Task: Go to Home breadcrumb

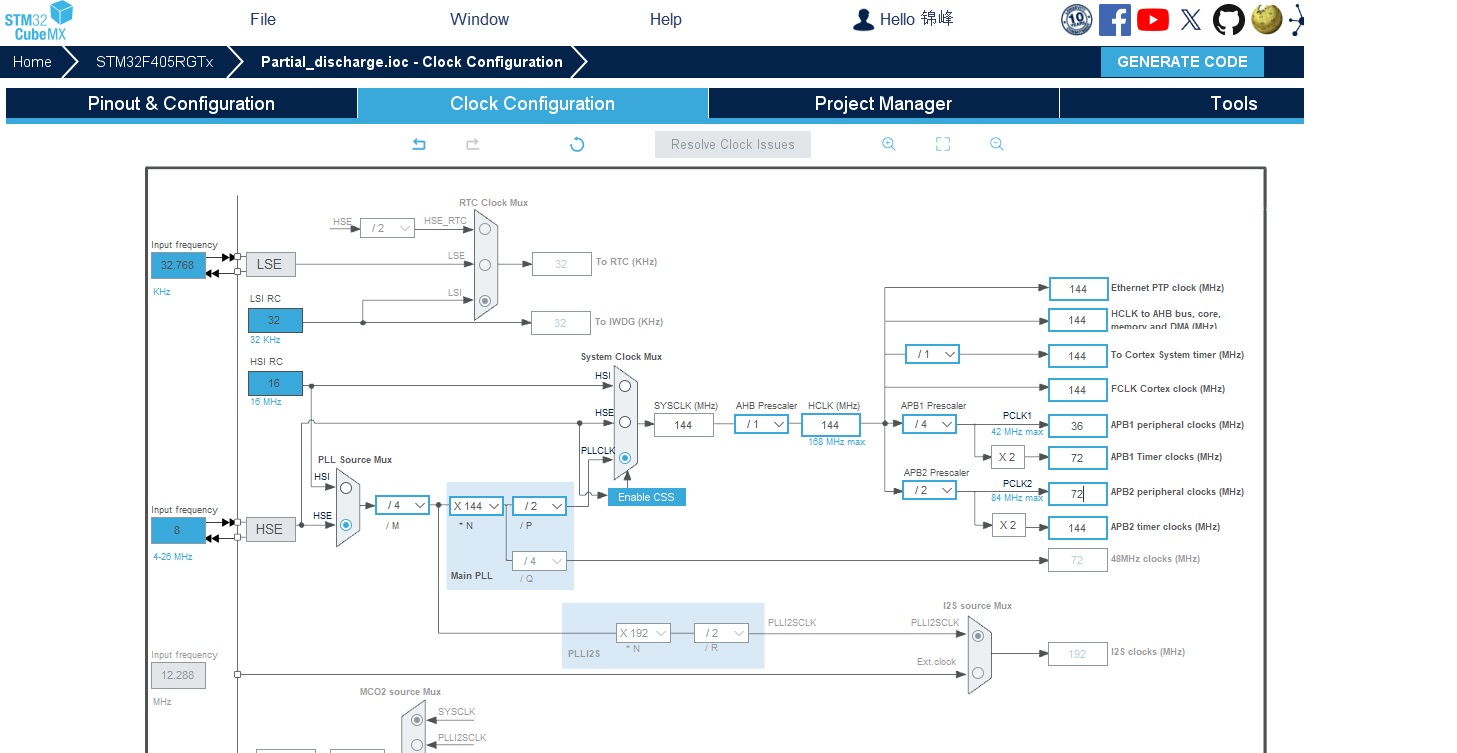Action: click(32, 62)
